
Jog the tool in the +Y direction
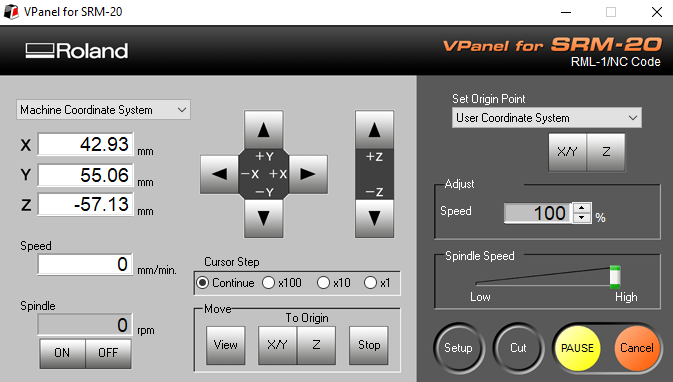(264, 130)
